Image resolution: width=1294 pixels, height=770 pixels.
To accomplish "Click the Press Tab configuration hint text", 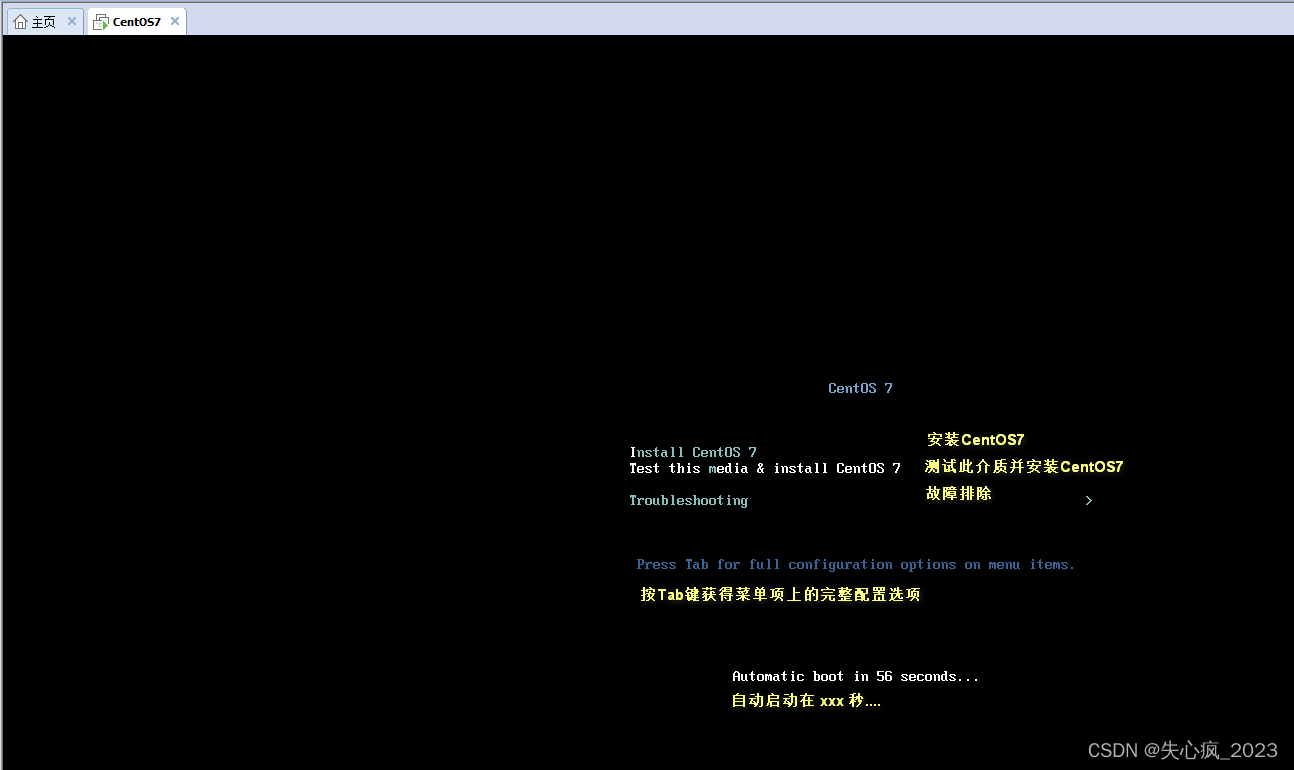I will coord(856,565).
